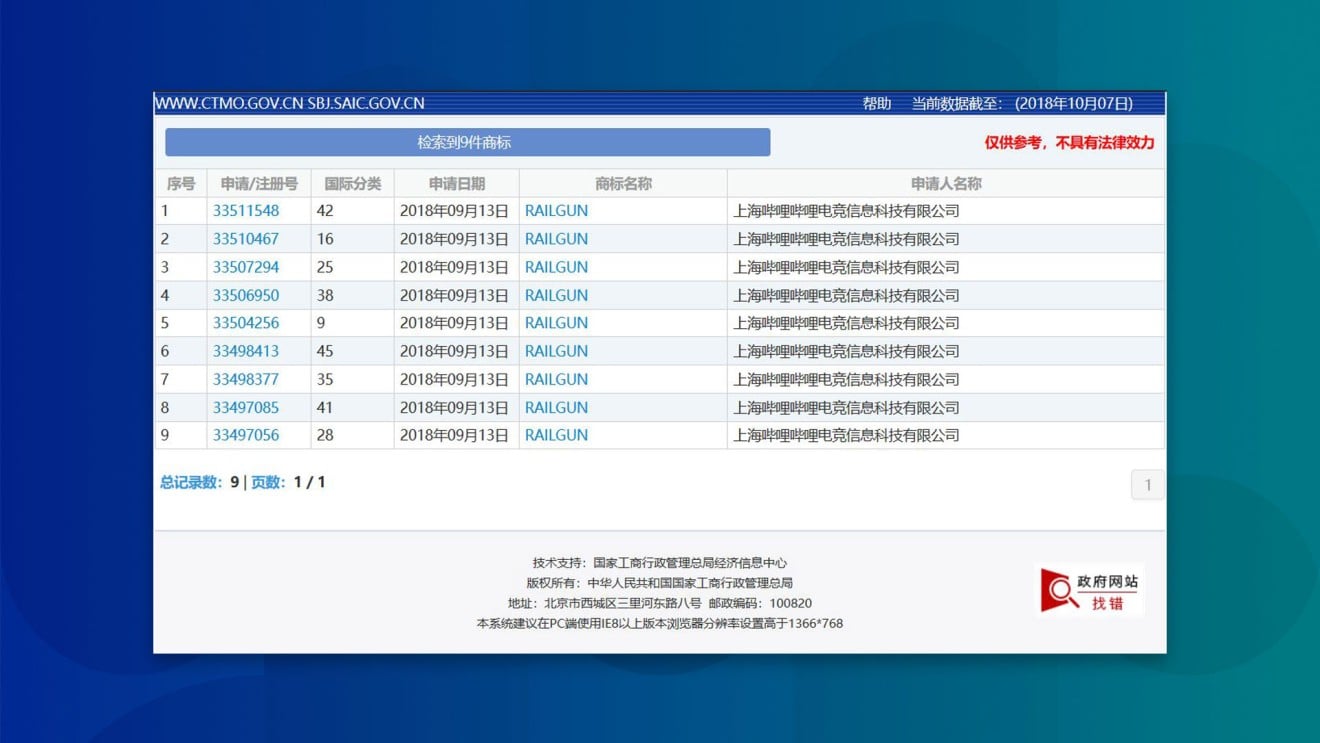Click the 申请日期 column header

tap(457, 183)
